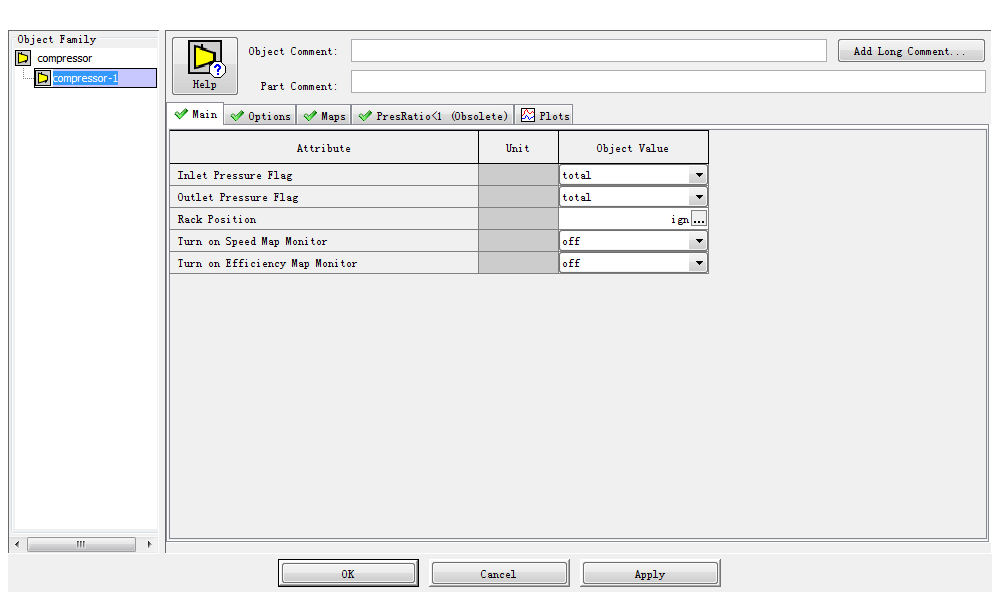Screen dimensions: 1000x600
Task: Switch to the Options tab
Action: click(x=260, y=116)
